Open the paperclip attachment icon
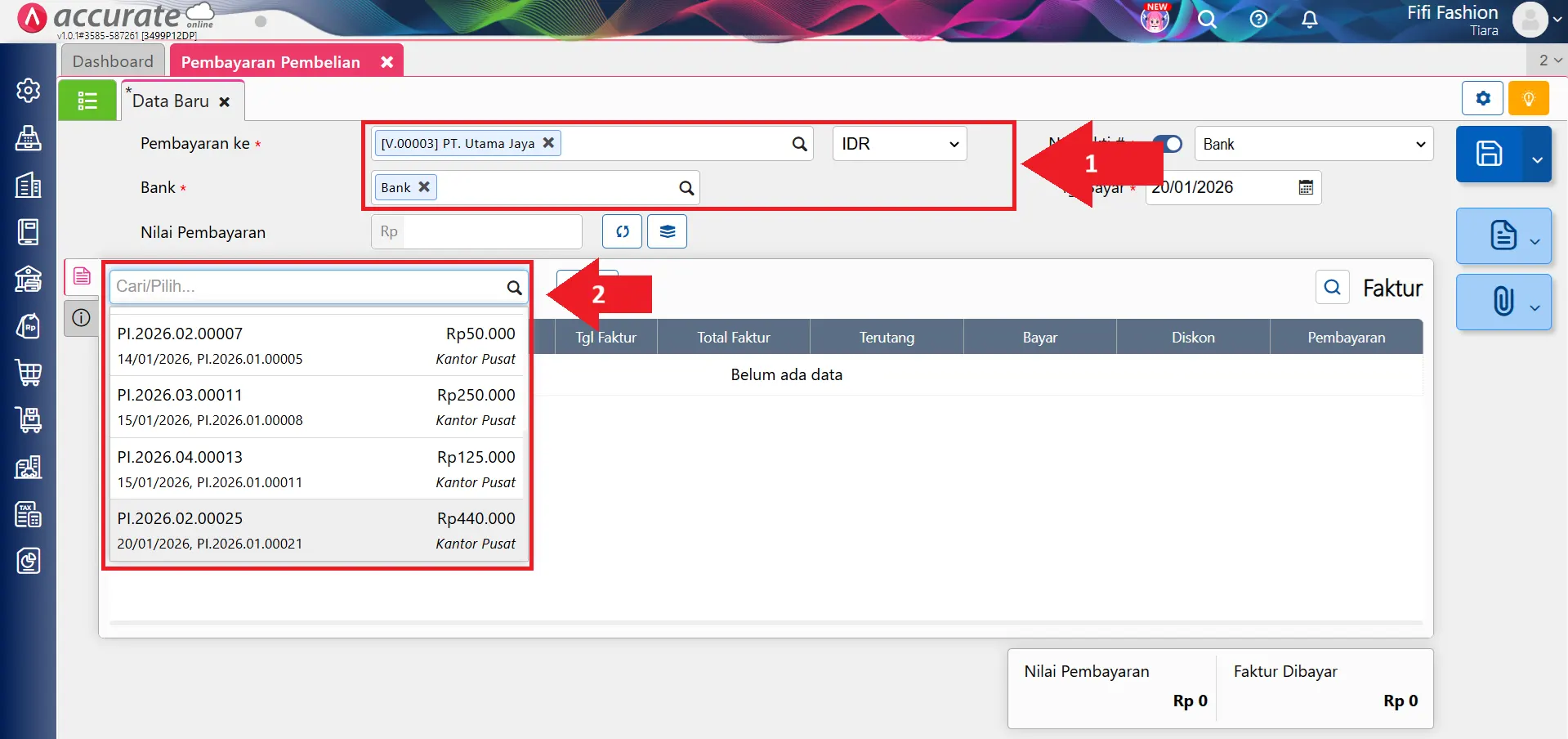 coord(1502,302)
